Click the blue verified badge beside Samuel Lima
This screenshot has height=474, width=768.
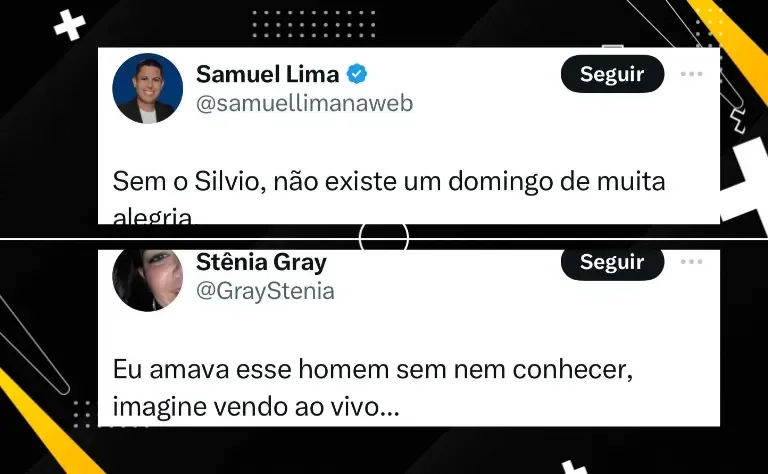(x=357, y=74)
